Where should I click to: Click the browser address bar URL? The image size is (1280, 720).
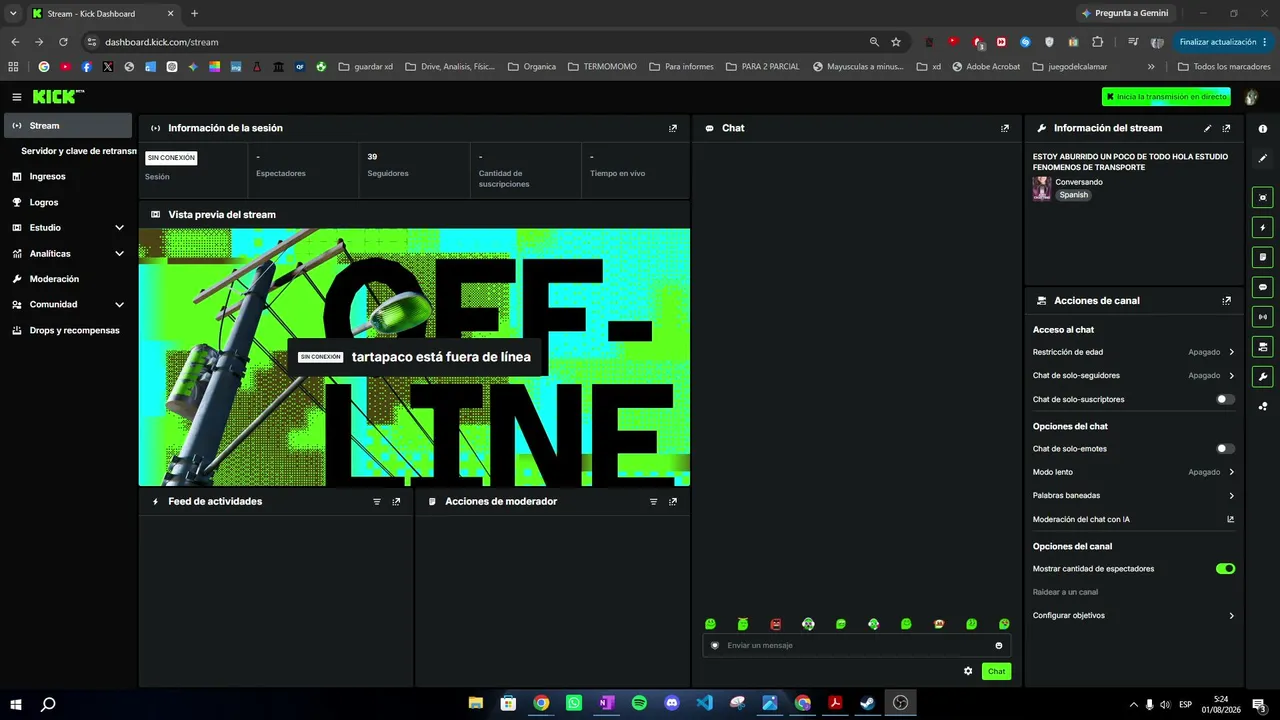click(x=161, y=42)
